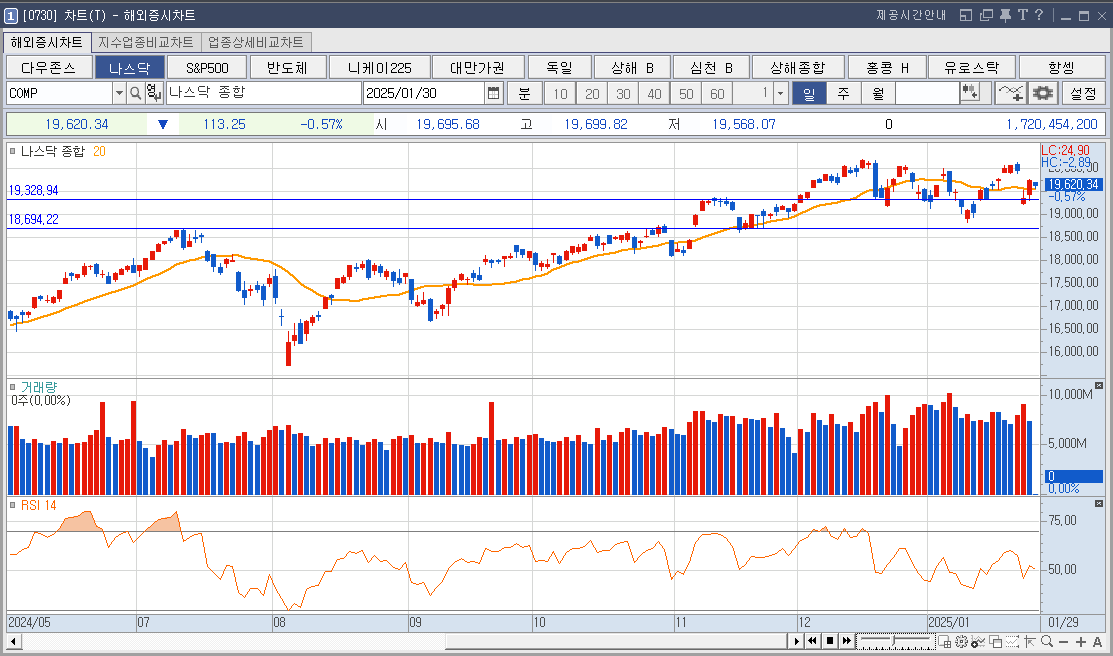Viewport: 1113px width, 656px height.
Task: Select the 독일 index button
Action: pyautogui.click(x=559, y=67)
